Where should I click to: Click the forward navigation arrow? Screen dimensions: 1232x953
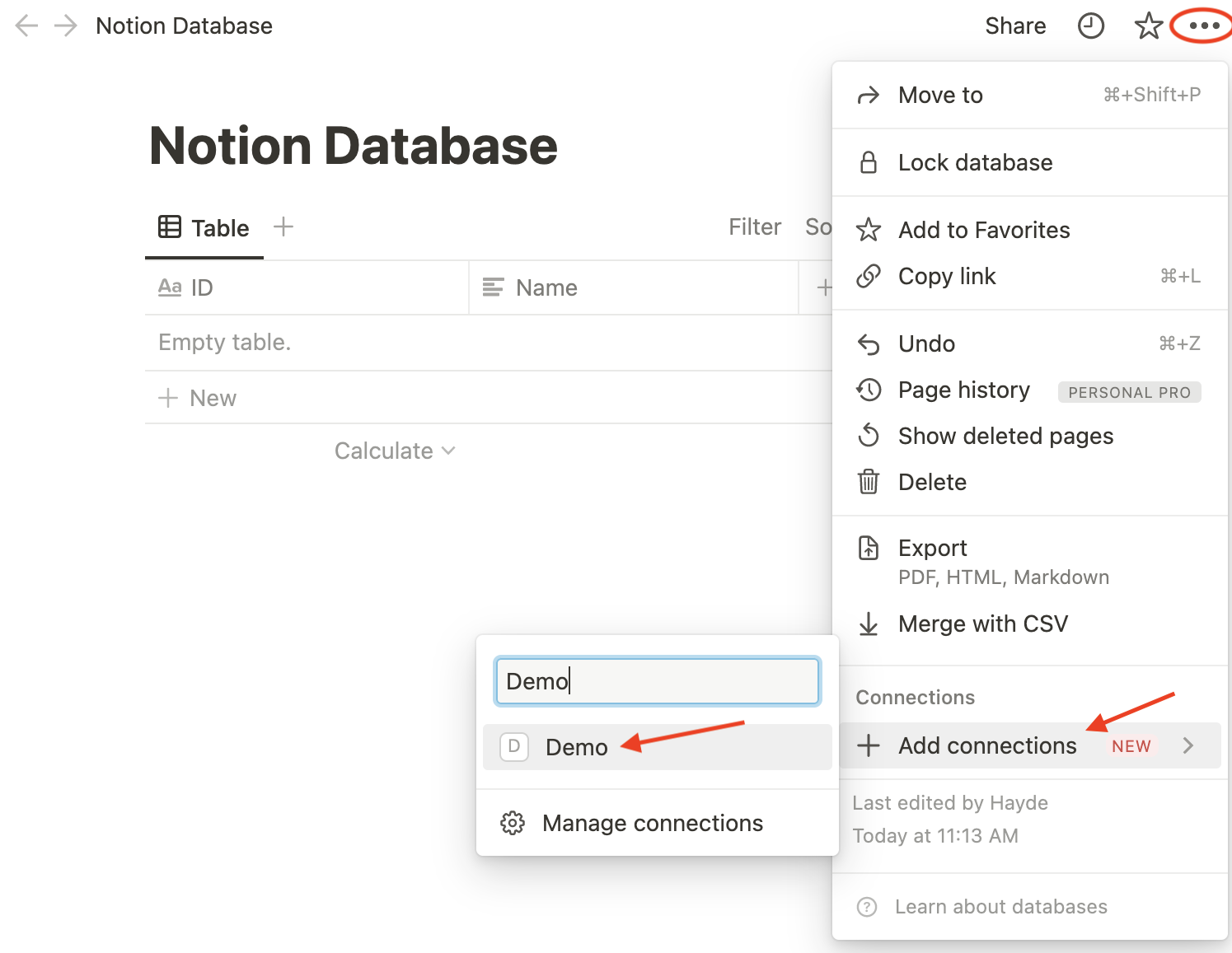[65, 26]
